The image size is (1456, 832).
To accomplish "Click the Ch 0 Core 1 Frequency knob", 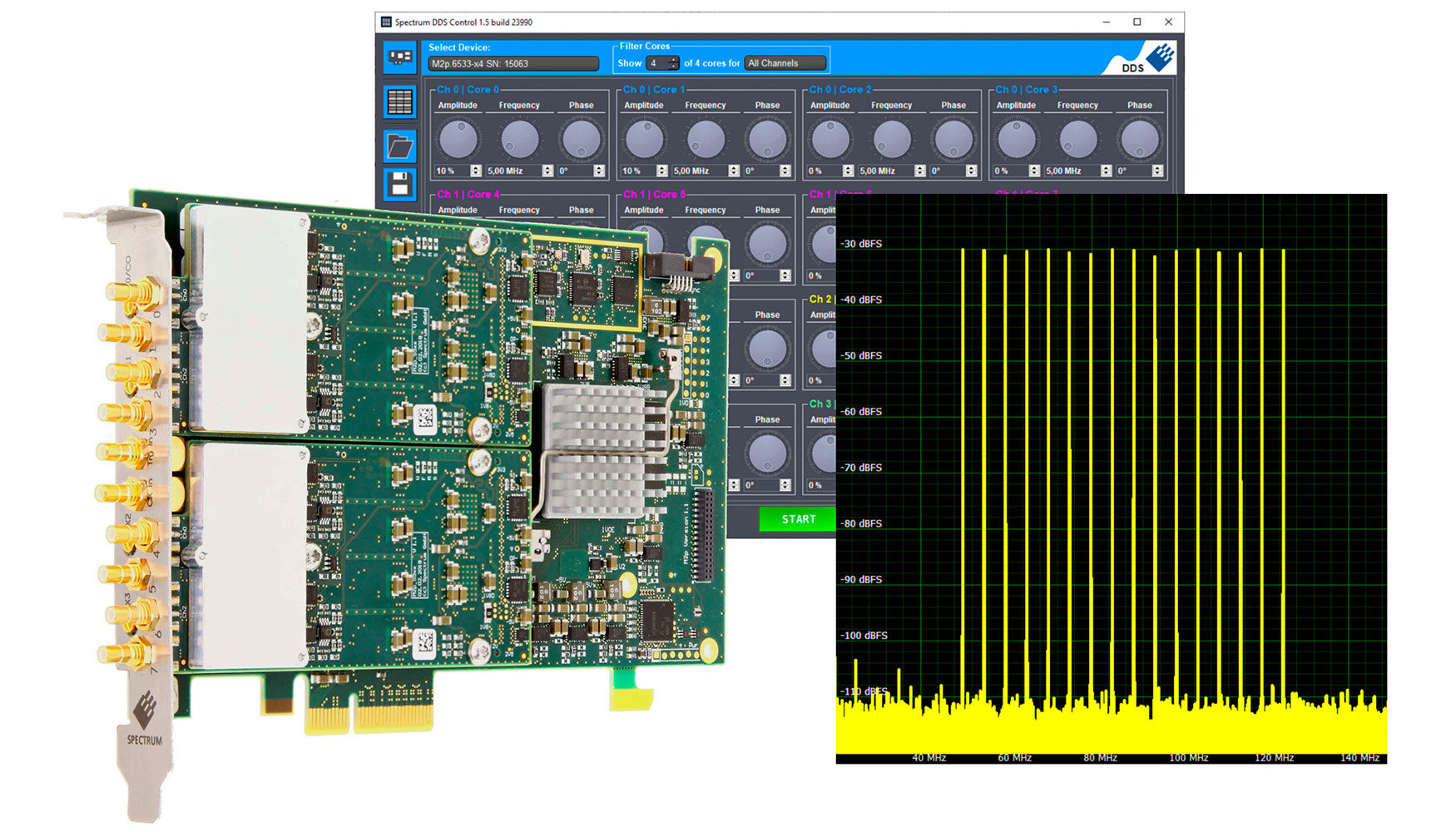I will pyautogui.click(x=706, y=139).
